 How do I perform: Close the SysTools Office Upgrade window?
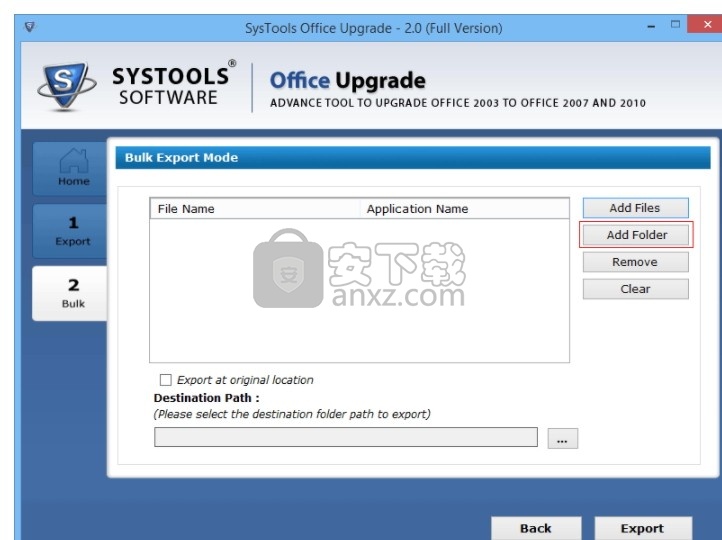point(706,24)
